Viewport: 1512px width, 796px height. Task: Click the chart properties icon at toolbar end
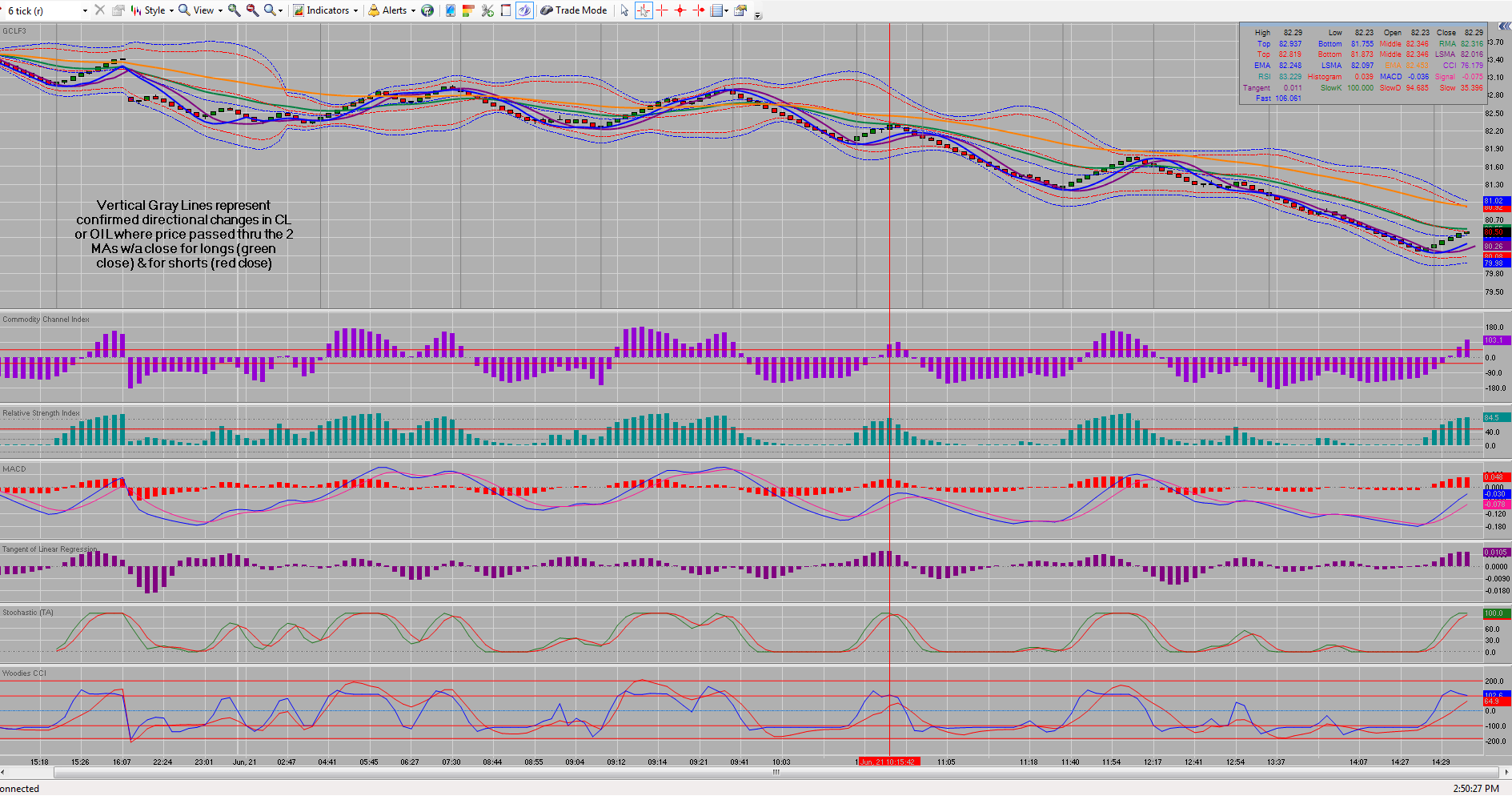(x=740, y=10)
